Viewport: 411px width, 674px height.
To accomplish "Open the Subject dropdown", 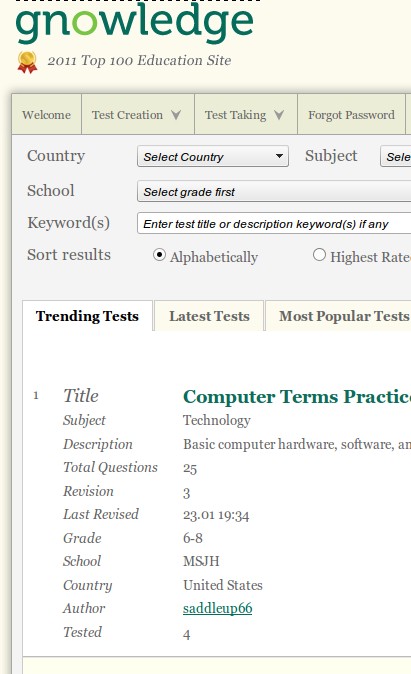I will click(396, 156).
